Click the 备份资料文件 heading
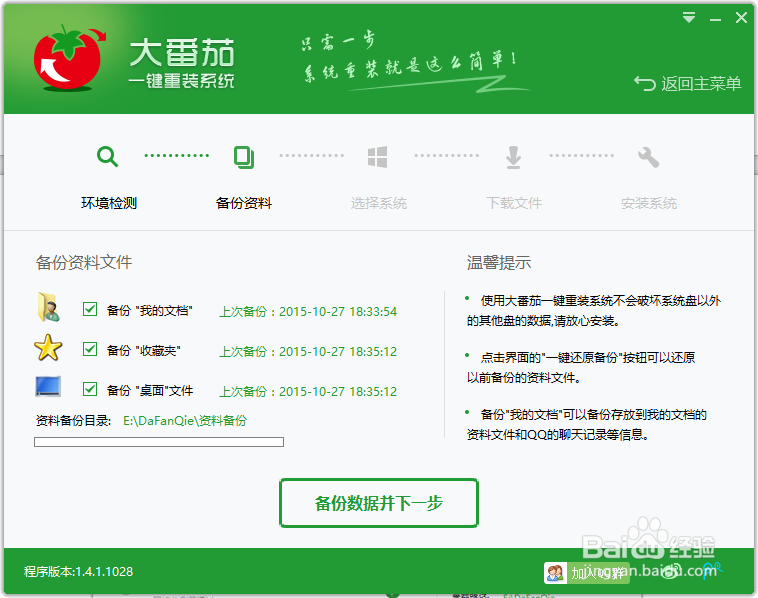The height and width of the screenshot is (598, 758). 84,263
